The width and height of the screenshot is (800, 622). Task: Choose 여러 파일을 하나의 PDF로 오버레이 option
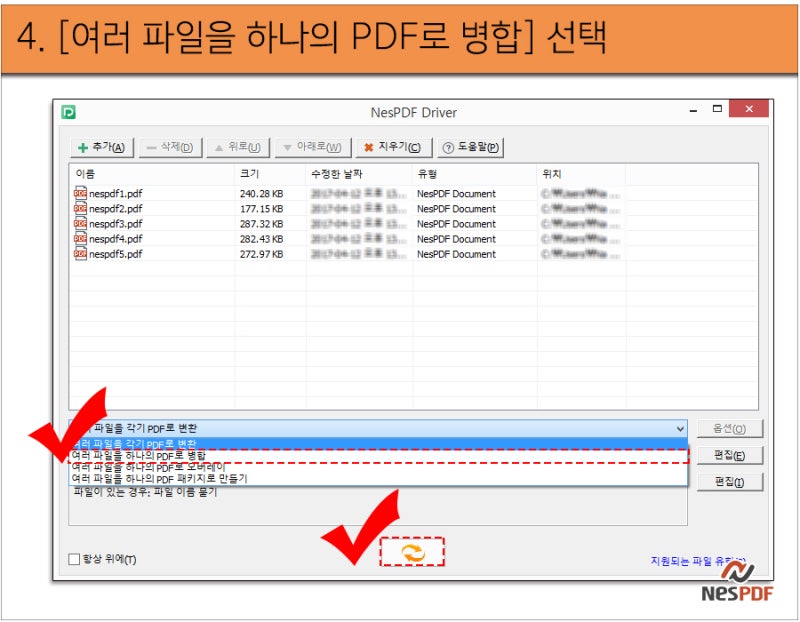(x=378, y=467)
